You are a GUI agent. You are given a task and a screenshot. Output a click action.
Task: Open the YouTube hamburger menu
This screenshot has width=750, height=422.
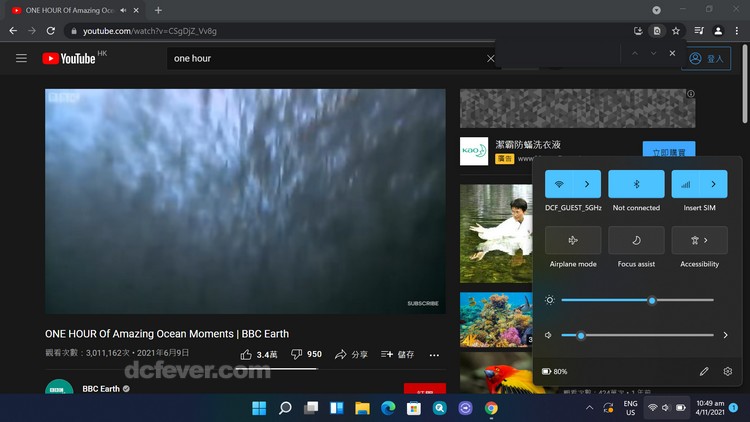[21, 59]
